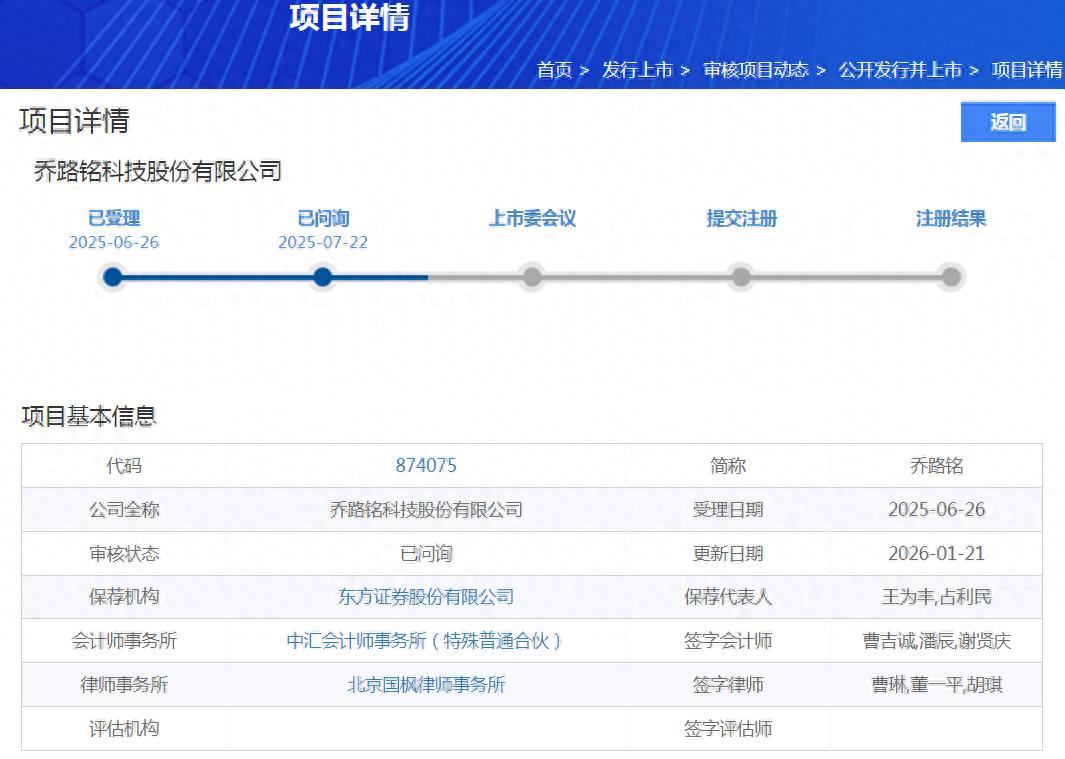This screenshot has width=1065, height=759.
Task: Click the 返回 button
Action: (1008, 122)
